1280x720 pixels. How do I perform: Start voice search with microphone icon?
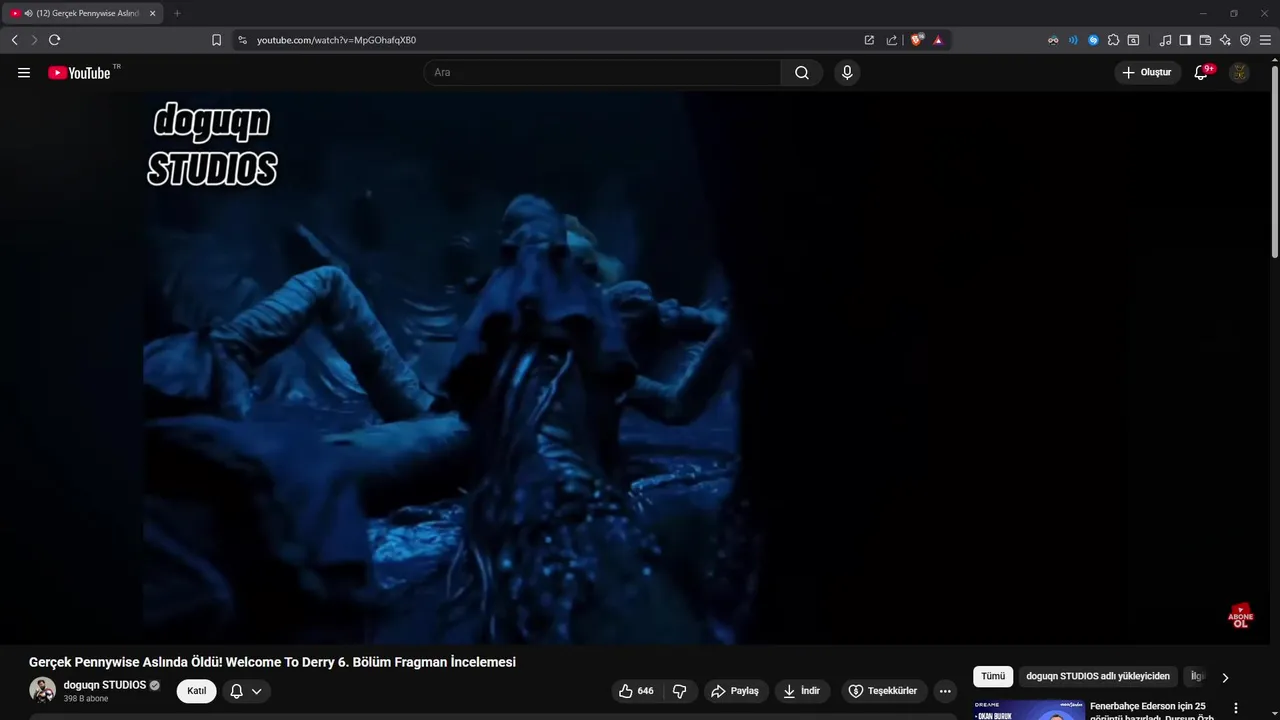[847, 73]
